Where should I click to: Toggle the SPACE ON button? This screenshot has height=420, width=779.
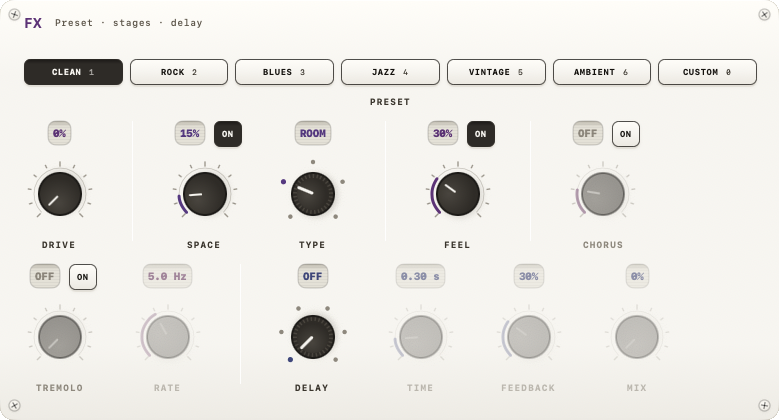pyautogui.click(x=228, y=134)
